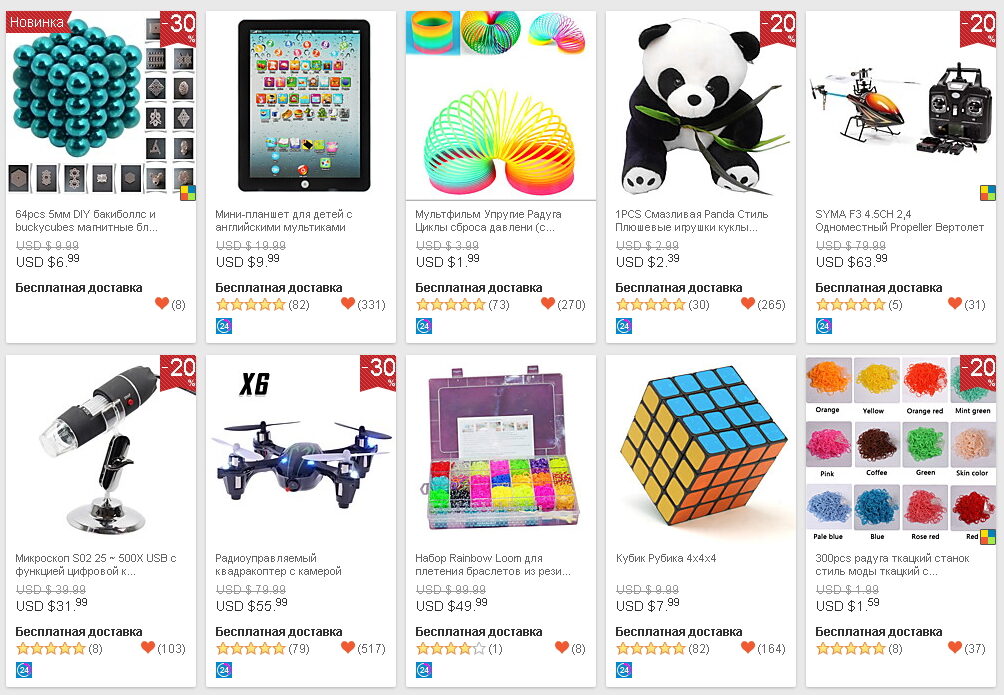Click the multicolor square icon on buckyballs image

188,192
